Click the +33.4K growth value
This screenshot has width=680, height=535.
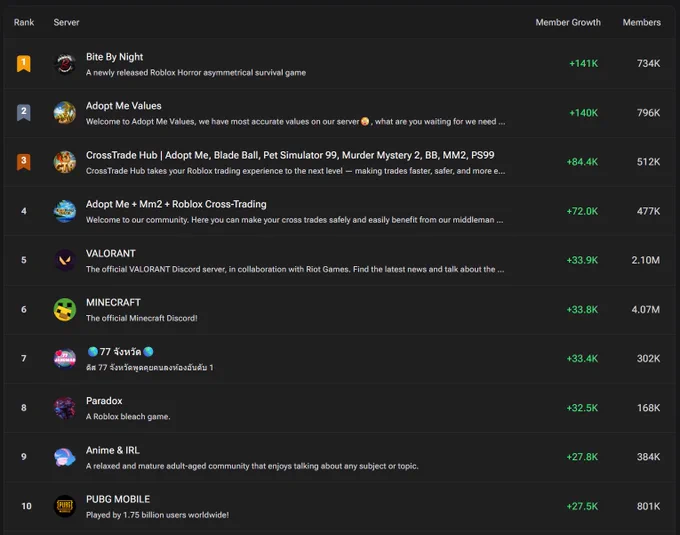click(582, 359)
